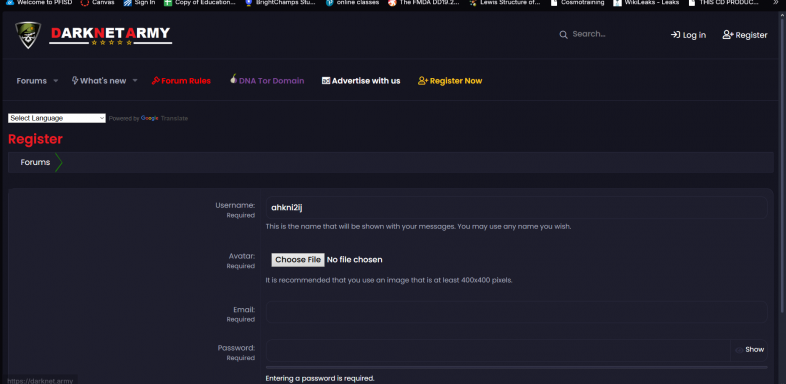This screenshot has height=384, width=786.
Task: Click into the Username field
Action: (516, 208)
